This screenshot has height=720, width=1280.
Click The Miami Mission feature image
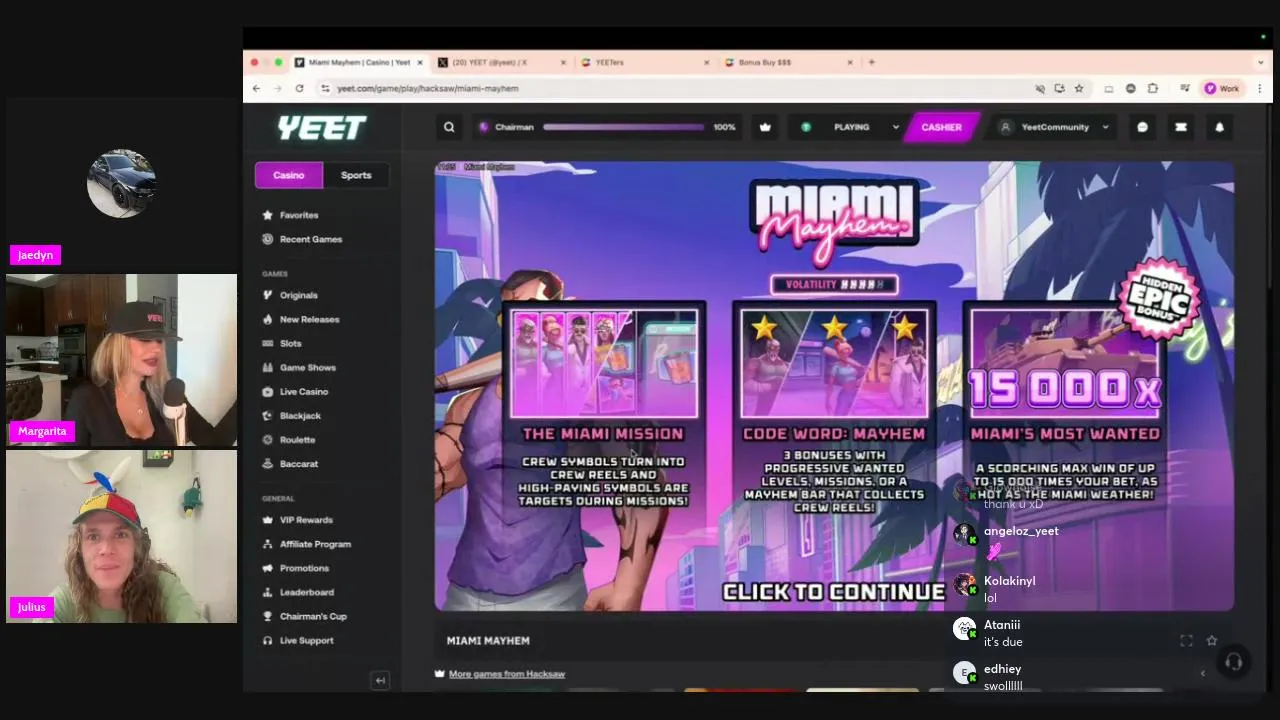(x=604, y=363)
